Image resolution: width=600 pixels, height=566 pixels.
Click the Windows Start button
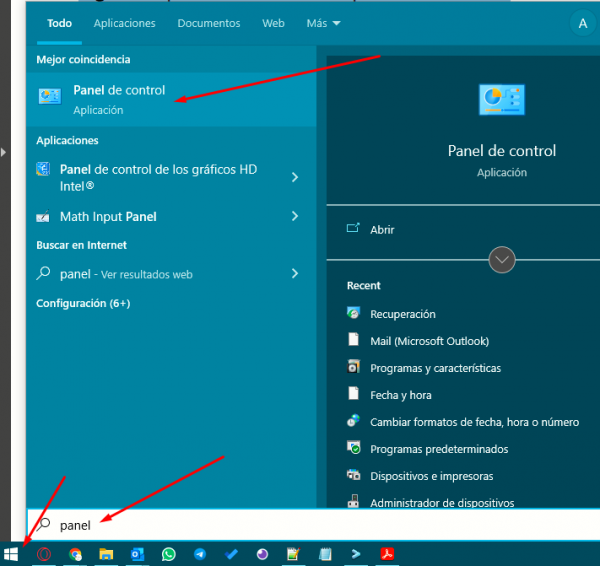click(x=11, y=553)
